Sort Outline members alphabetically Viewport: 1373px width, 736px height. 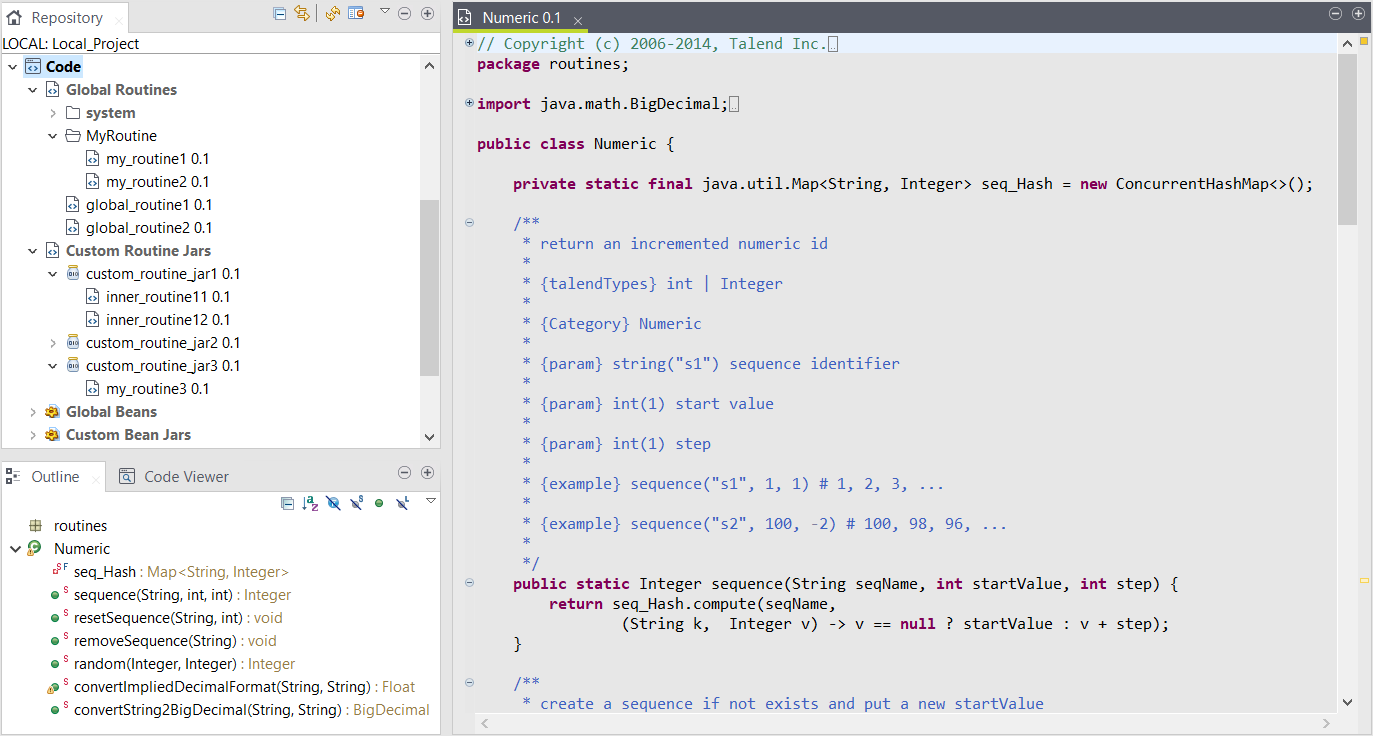click(310, 502)
